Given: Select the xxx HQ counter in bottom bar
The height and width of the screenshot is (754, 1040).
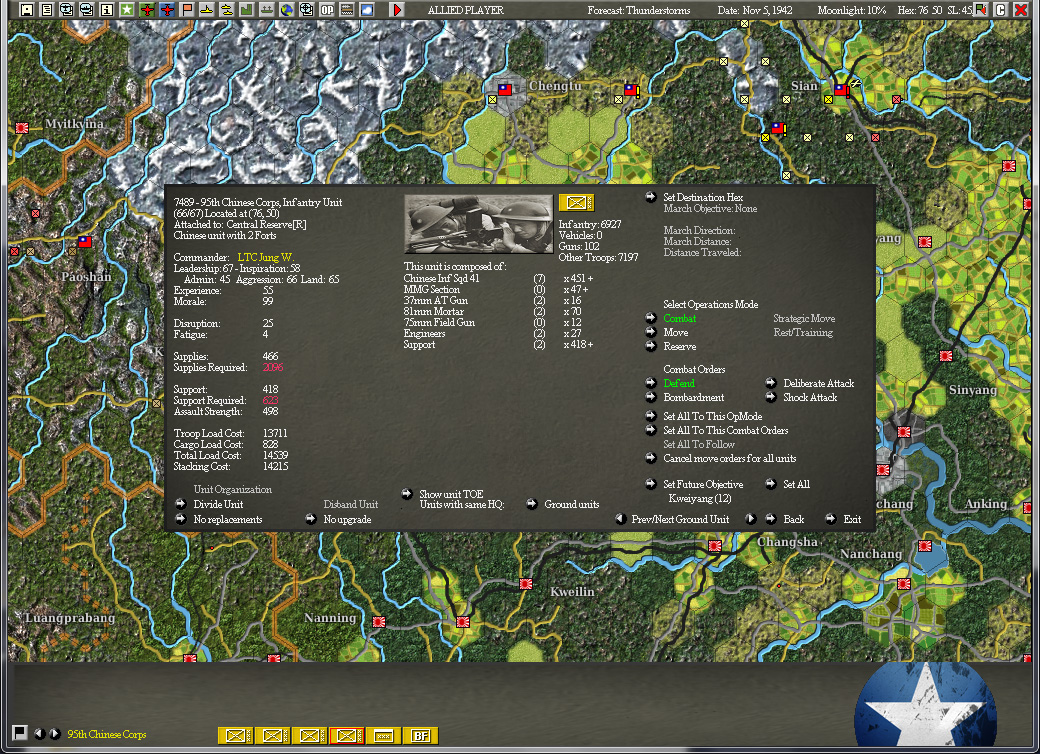Looking at the screenshot, I should click(x=383, y=735).
